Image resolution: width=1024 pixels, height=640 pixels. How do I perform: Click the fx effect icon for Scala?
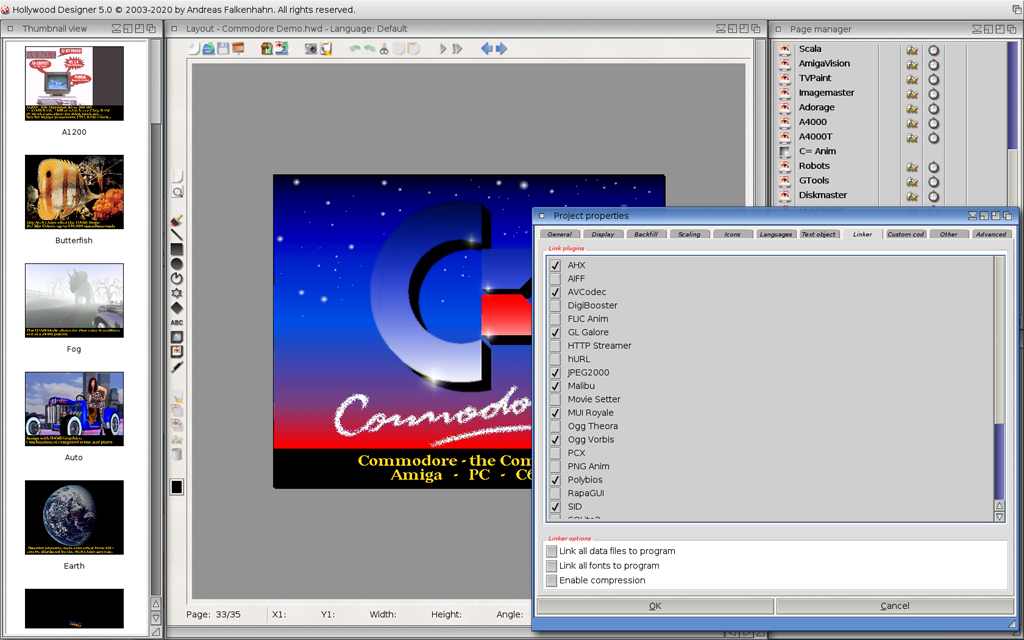tap(912, 50)
